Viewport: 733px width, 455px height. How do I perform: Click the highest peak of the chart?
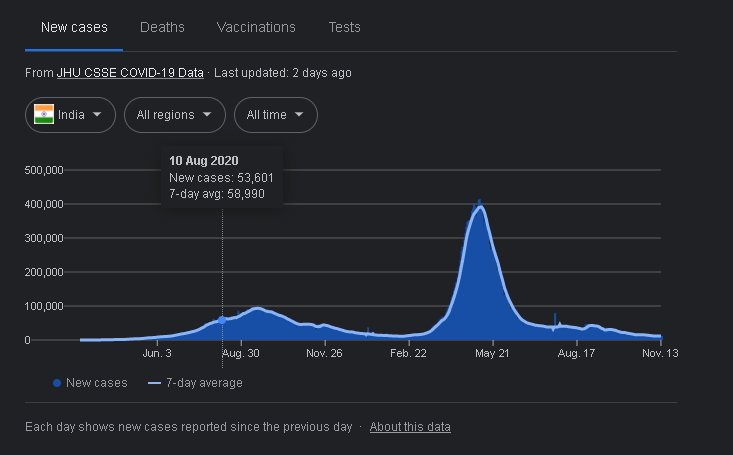point(480,204)
